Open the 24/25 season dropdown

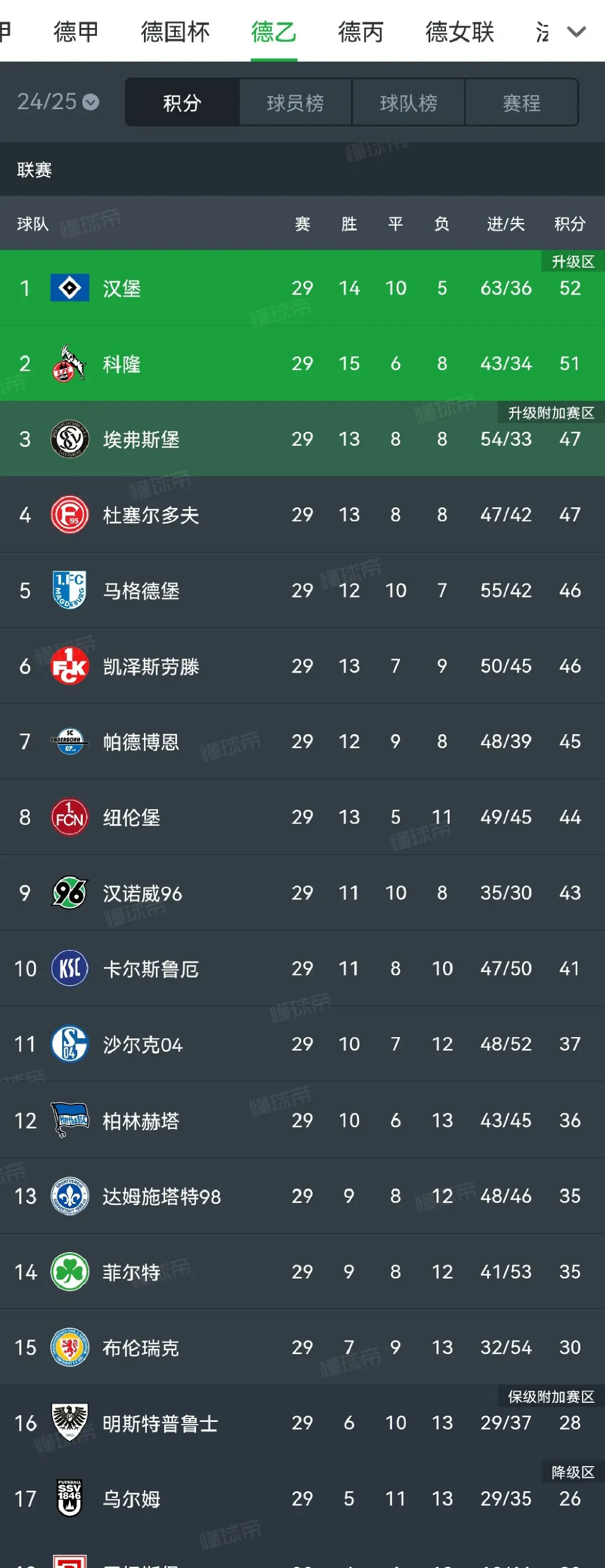[x=58, y=102]
